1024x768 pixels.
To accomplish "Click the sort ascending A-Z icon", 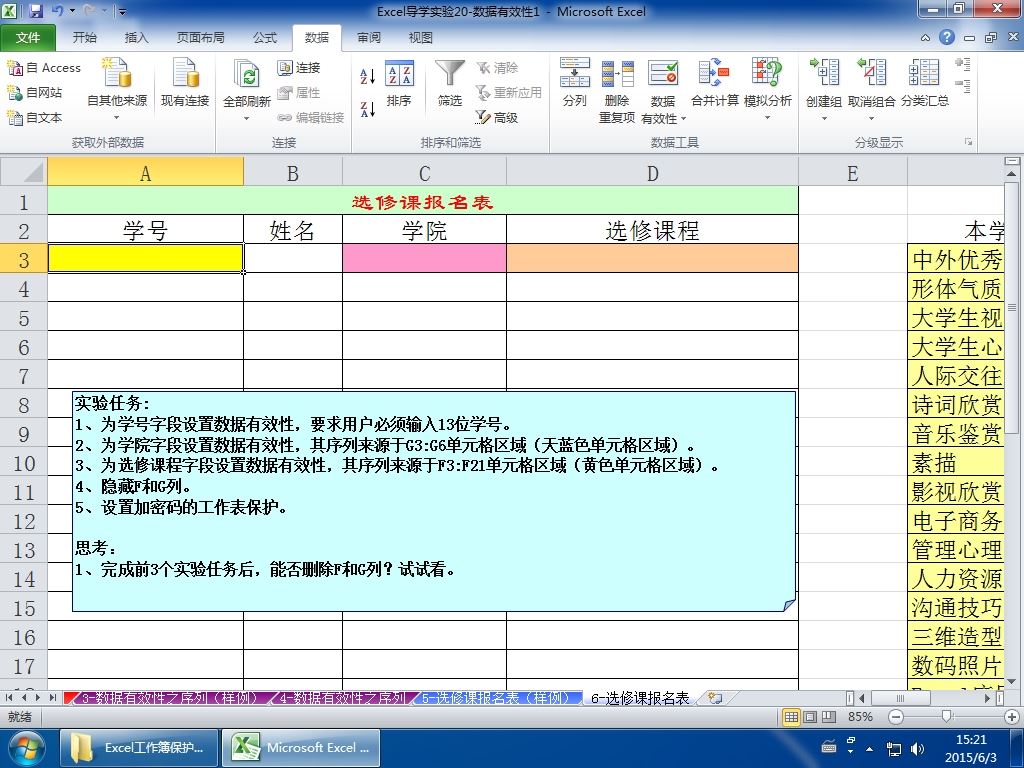I will (368, 76).
